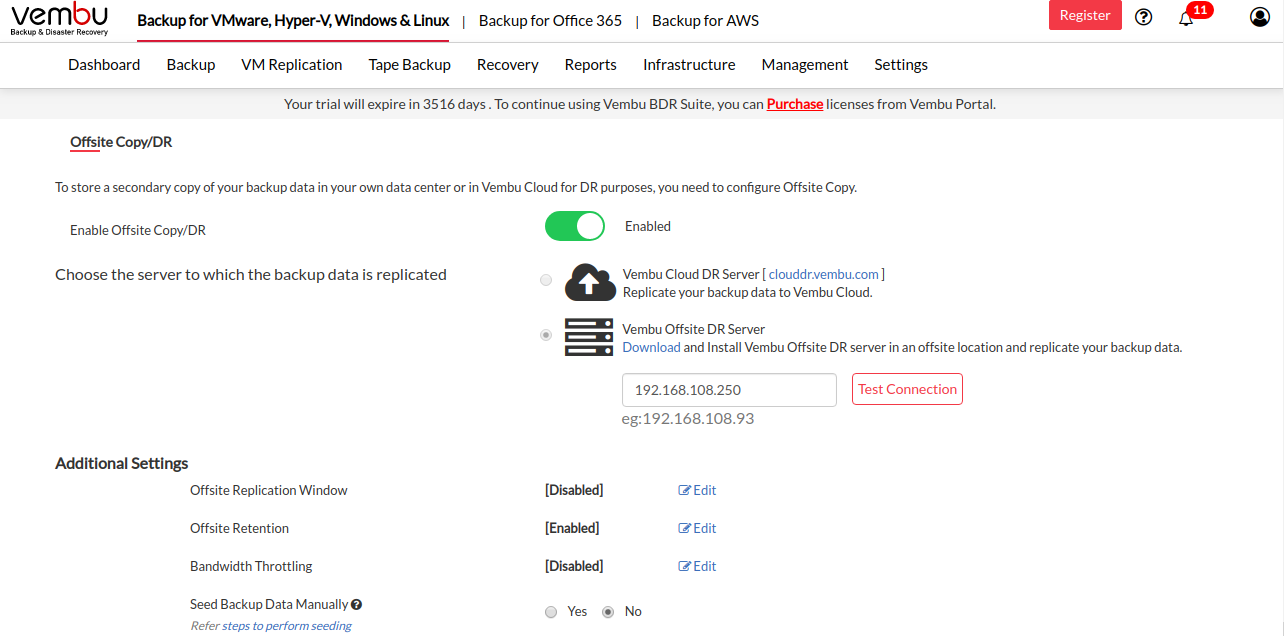Open the Settings menu
This screenshot has width=1284, height=636.
tap(901, 65)
